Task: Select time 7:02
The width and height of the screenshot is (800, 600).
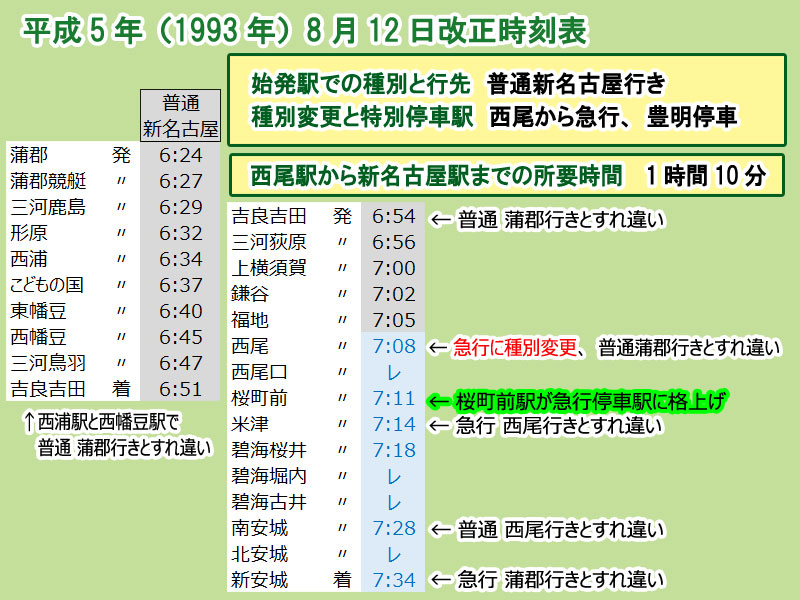Action: (x=393, y=294)
